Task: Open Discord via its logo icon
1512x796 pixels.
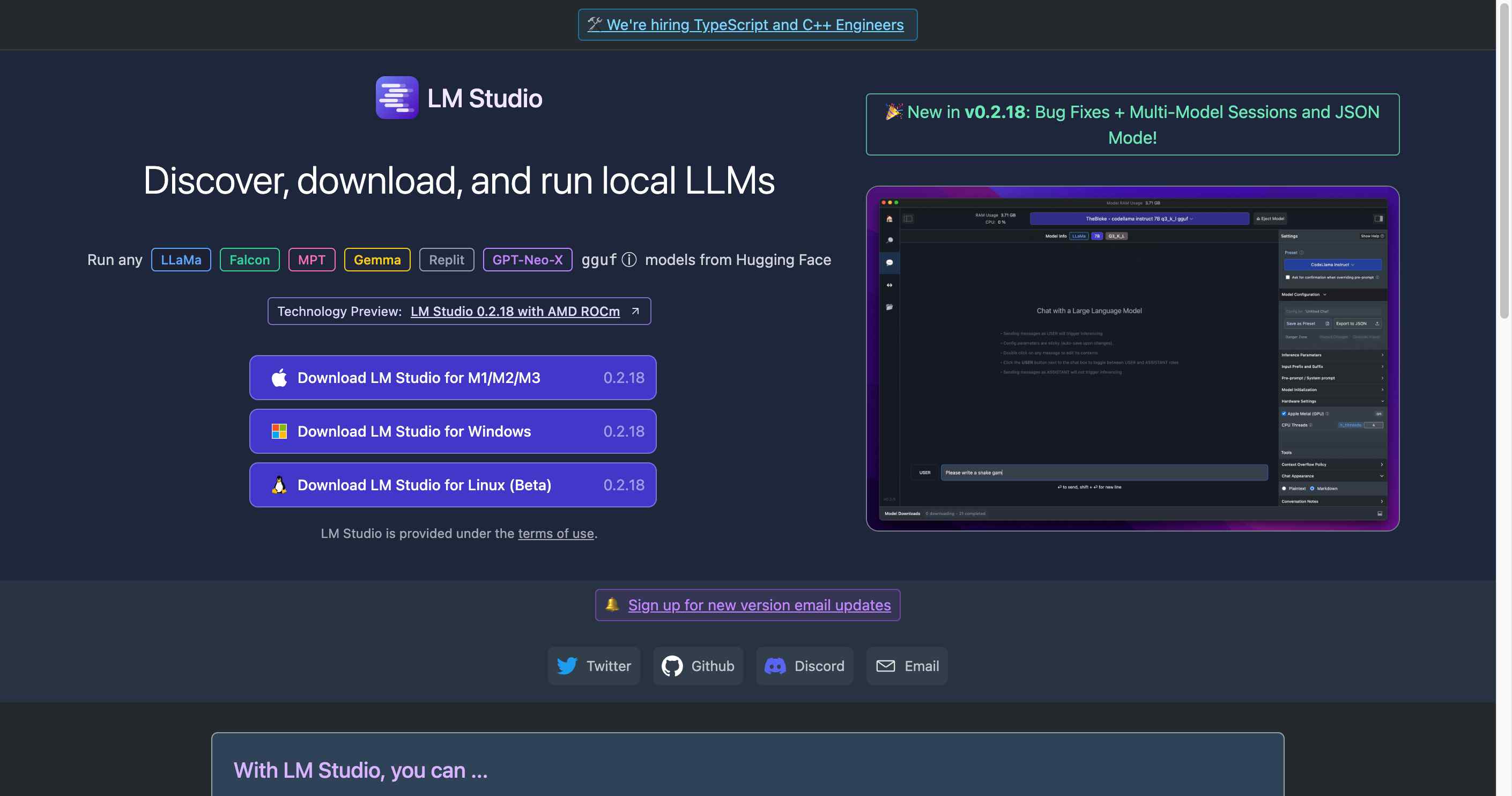Action: [775, 666]
